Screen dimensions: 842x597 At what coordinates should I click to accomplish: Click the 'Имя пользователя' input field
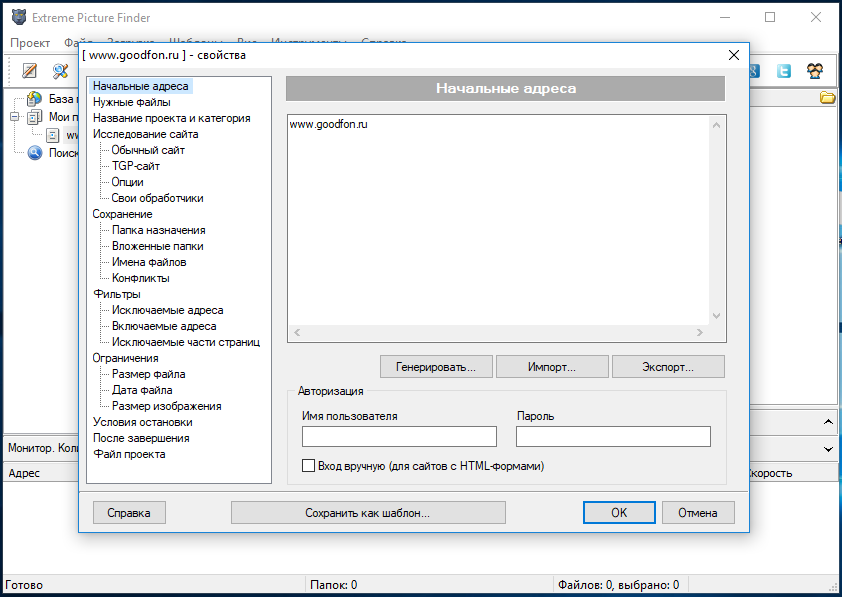(x=399, y=436)
